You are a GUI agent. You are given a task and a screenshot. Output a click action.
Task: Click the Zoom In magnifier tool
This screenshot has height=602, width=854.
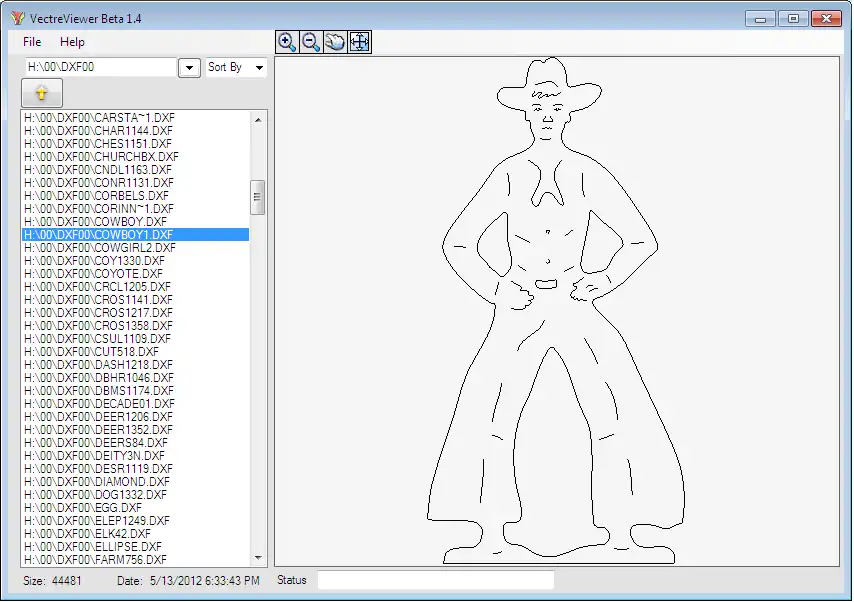(x=287, y=42)
